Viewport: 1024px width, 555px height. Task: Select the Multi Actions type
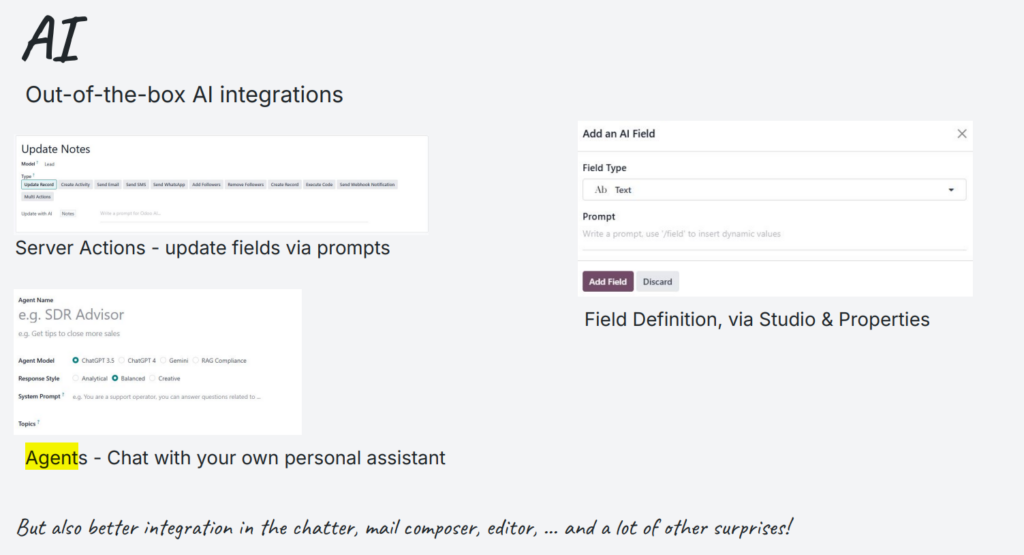point(37,197)
